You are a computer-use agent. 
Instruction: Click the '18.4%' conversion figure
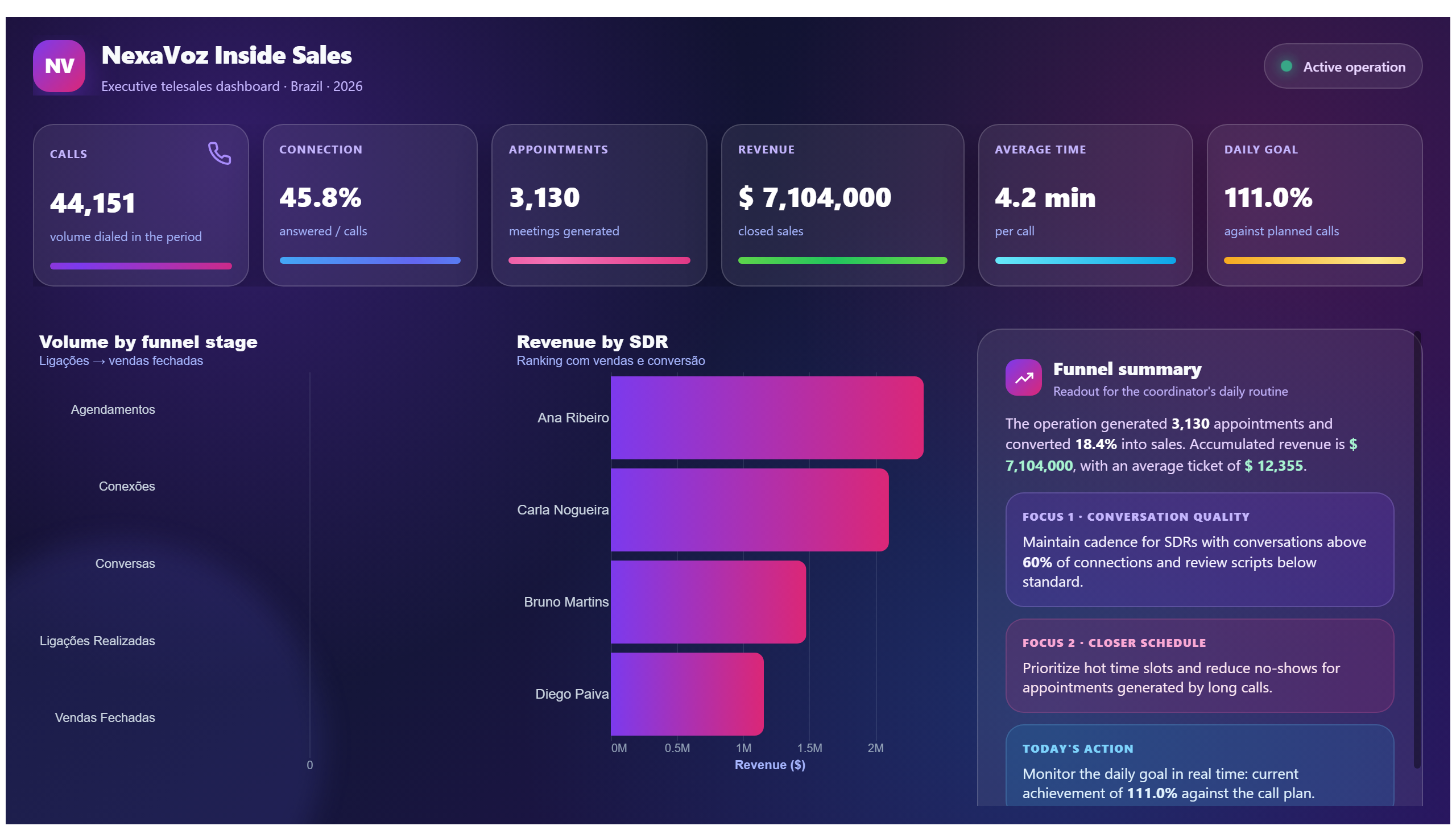tap(1095, 444)
